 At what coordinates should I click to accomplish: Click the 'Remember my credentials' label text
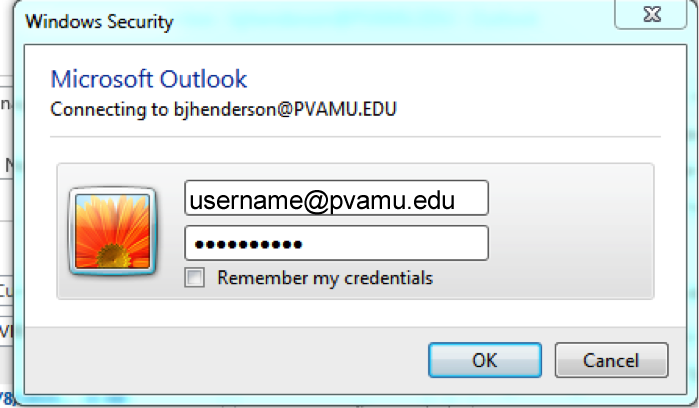325,278
